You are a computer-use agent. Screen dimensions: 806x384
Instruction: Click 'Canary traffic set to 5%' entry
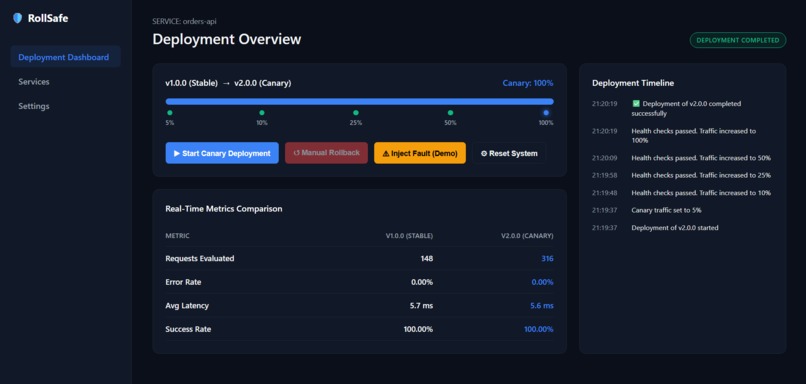pos(666,210)
